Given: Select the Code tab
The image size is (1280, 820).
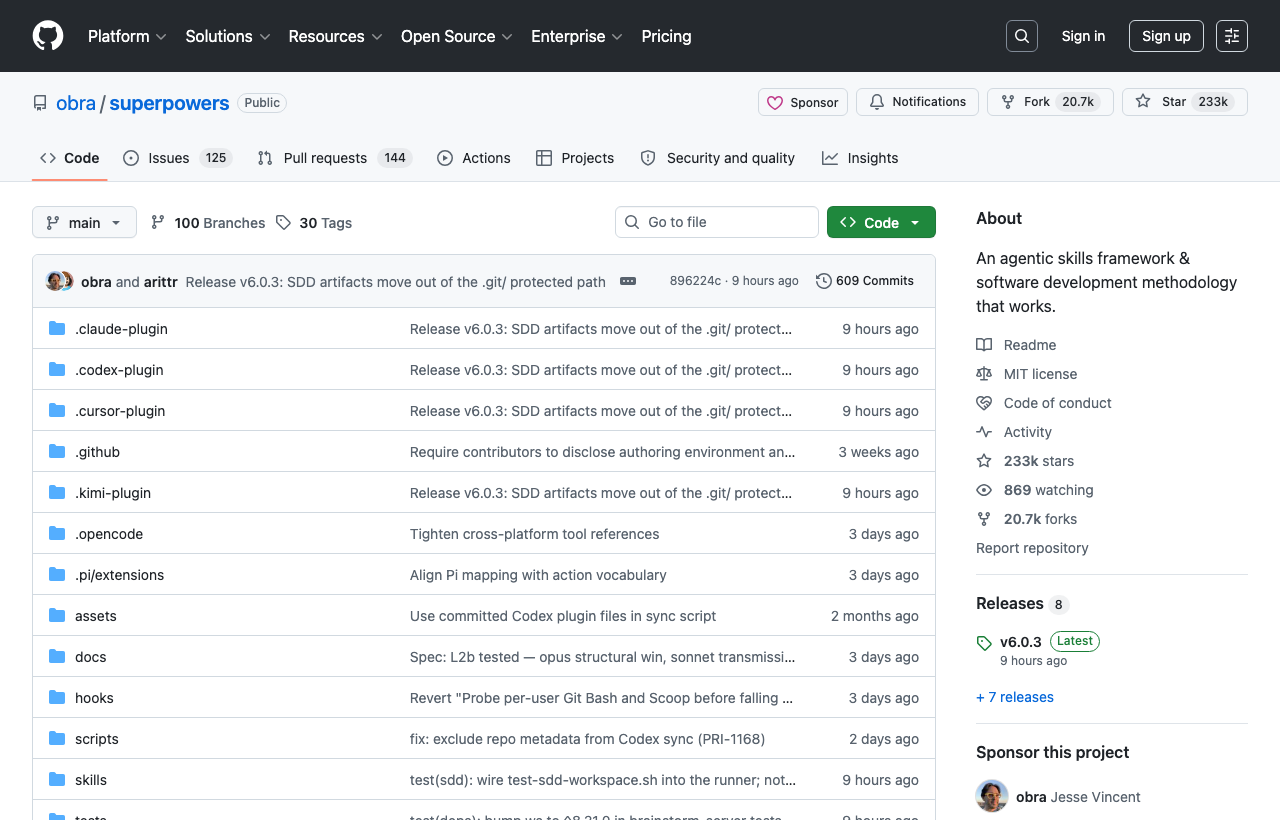Looking at the screenshot, I should click(x=70, y=158).
